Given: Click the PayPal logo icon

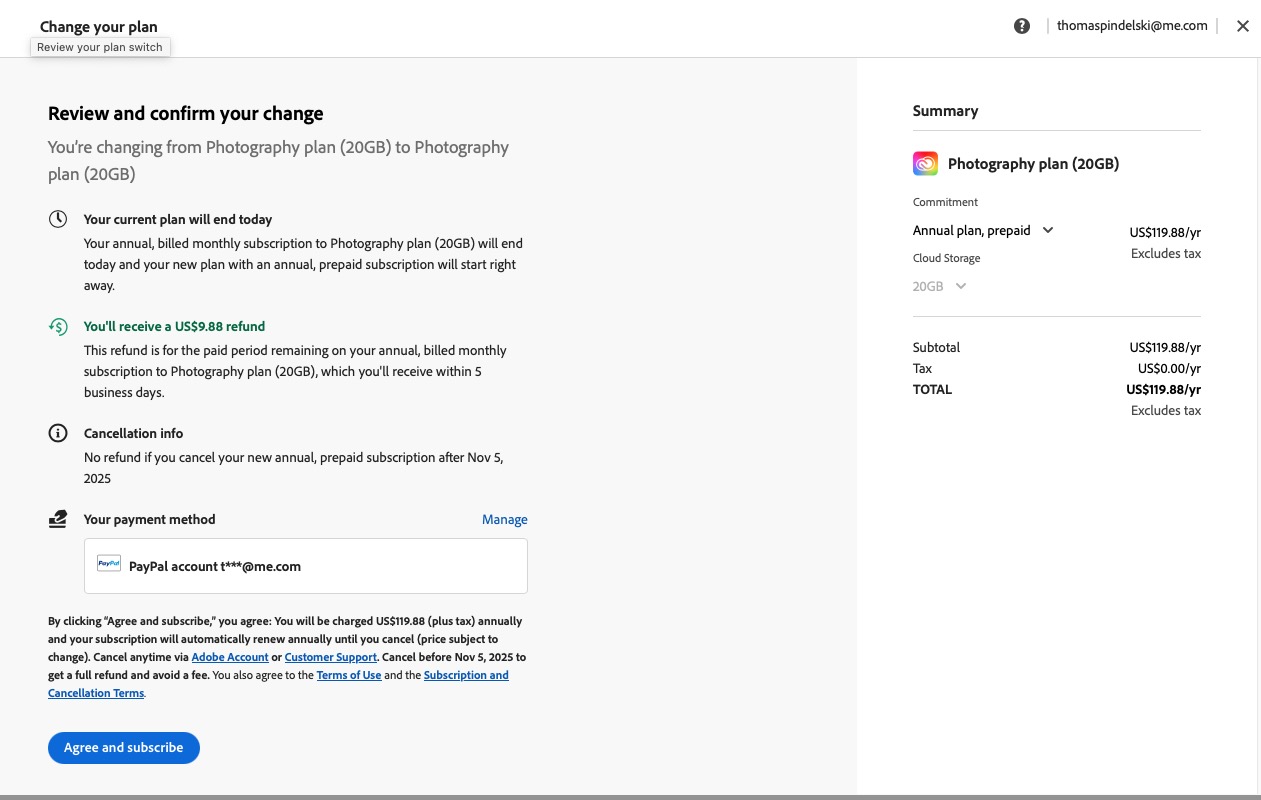Looking at the screenshot, I should [109, 564].
